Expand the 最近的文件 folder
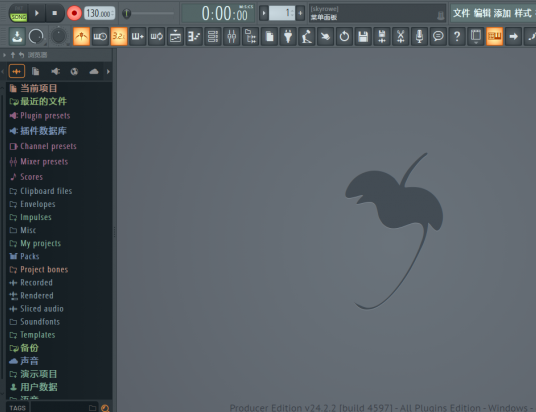This screenshot has height=412, width=536. 38,102
